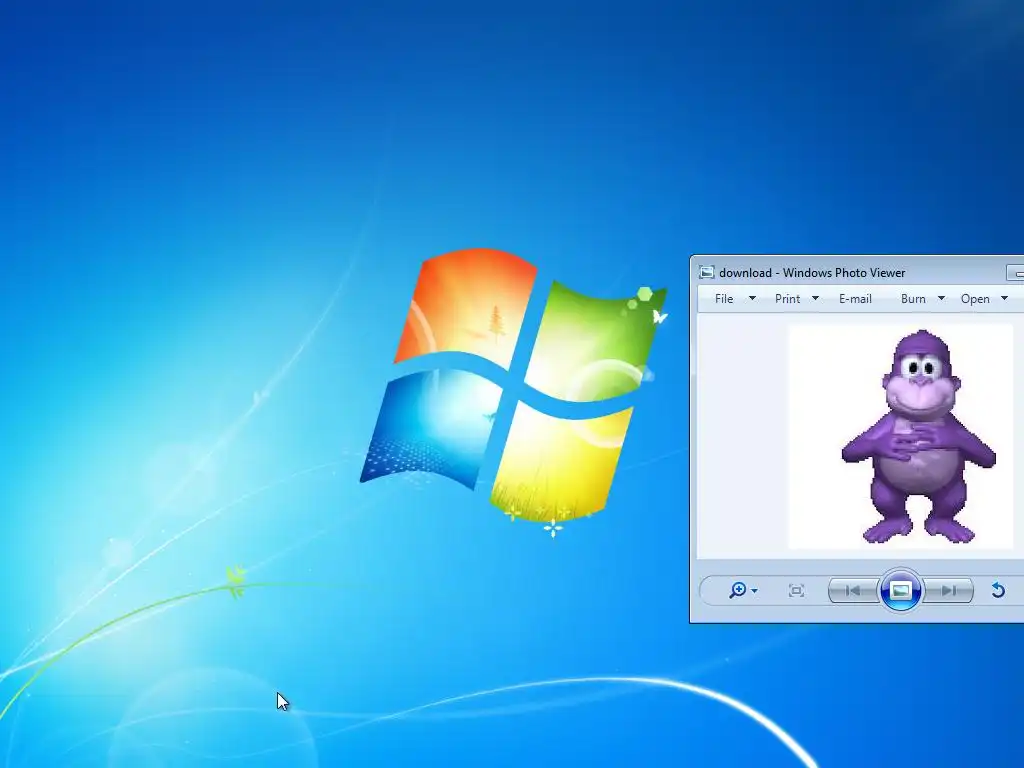This screenshot has height=768, width=1024.
Task: Open the Print menu
Action: coord(787,299)
